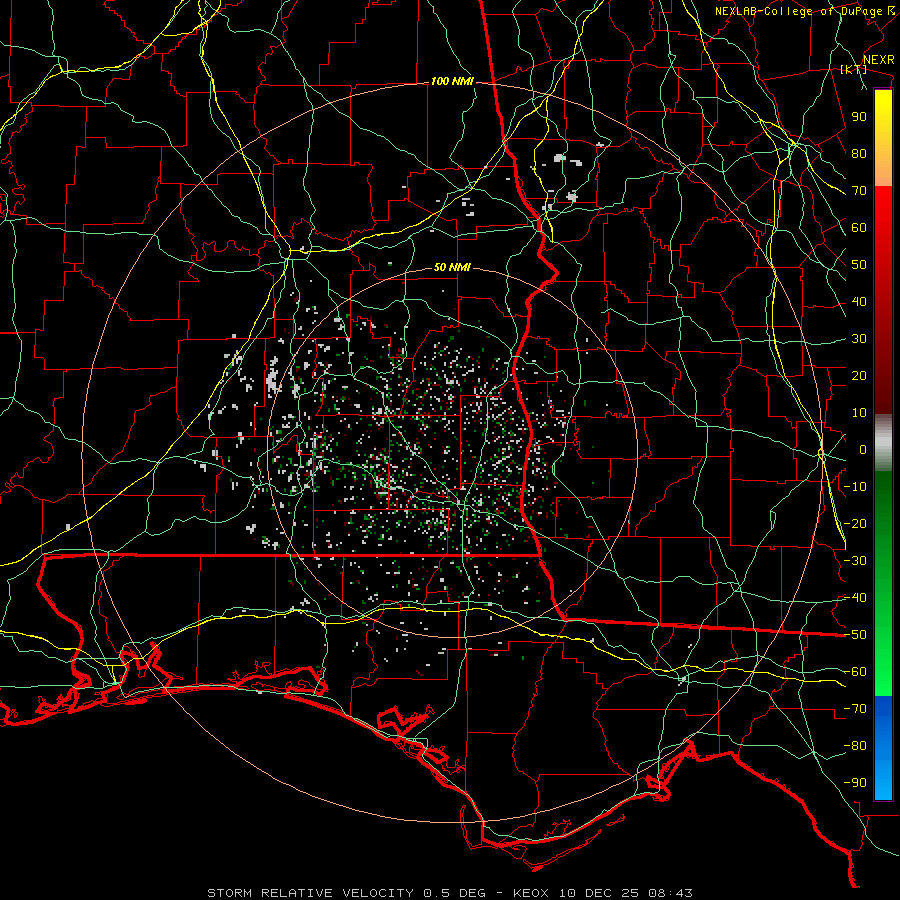The height and width of the screenshot is (900, 900).
Task: Click the -50 knot scale label
Action: tap(855, 635)
